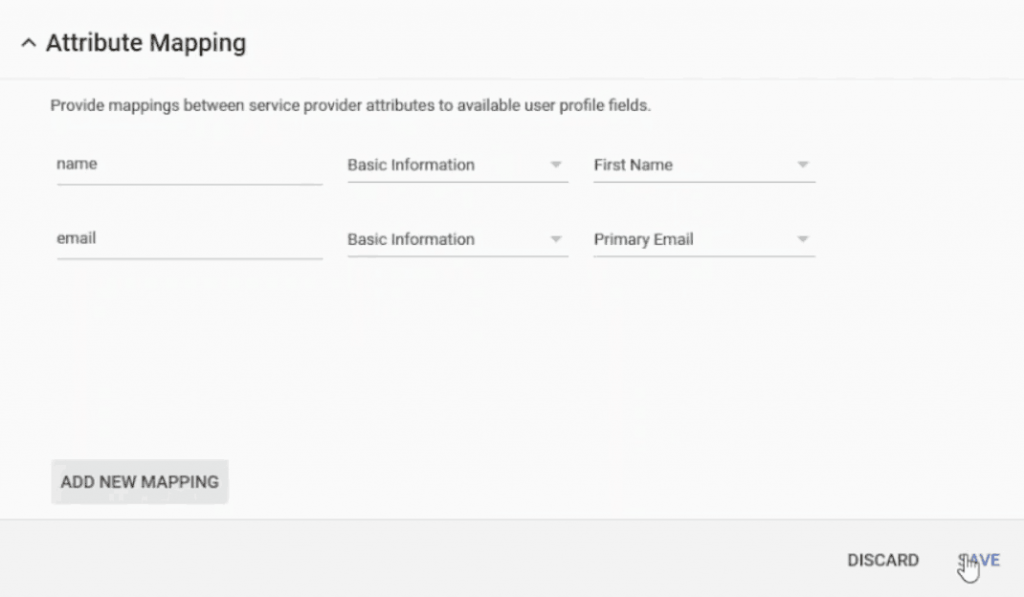Click the 'First Name' selected value text
1024x597 pixels.
coord(633,165)
